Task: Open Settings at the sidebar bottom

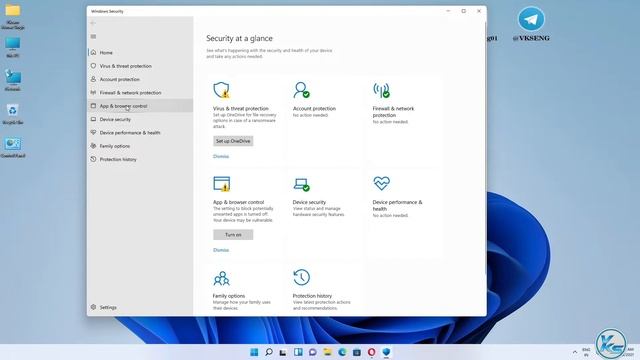Action: 140,307
